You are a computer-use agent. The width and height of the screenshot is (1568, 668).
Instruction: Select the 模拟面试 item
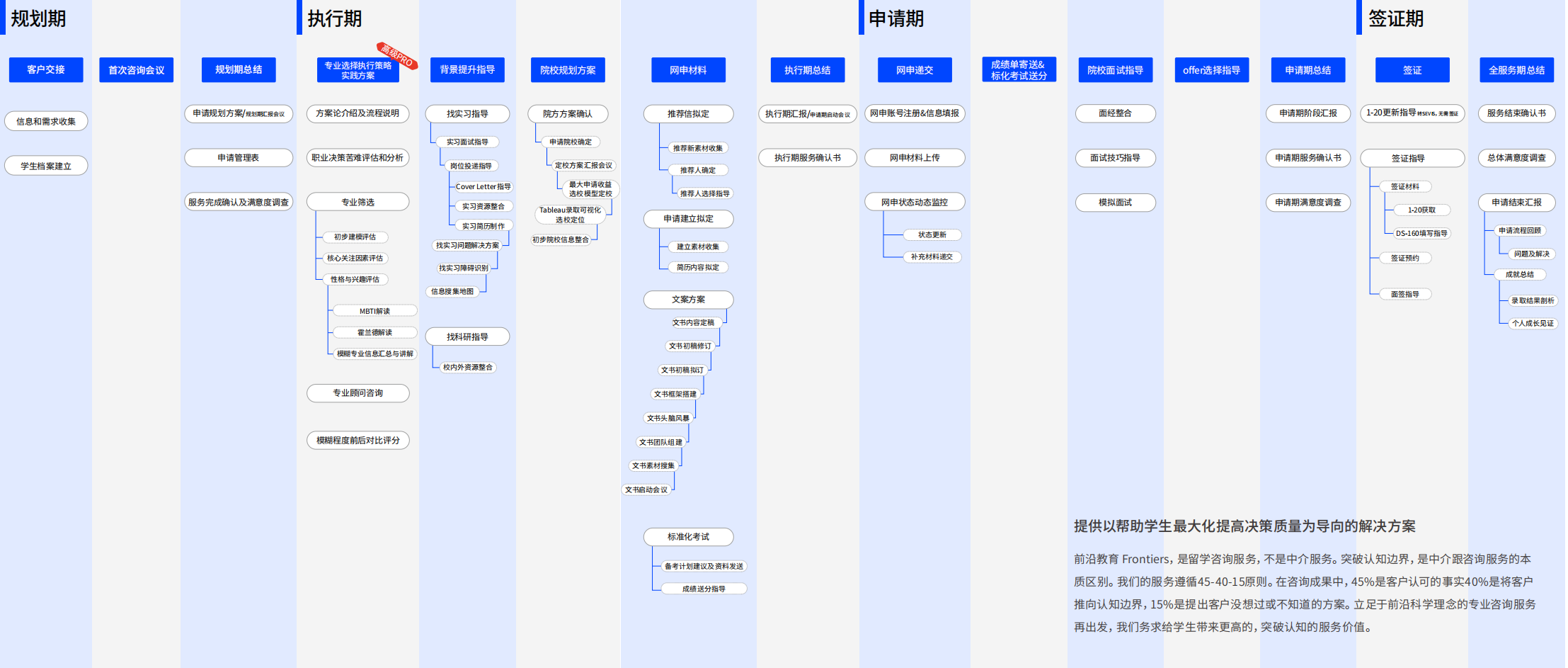point(1115,203)
